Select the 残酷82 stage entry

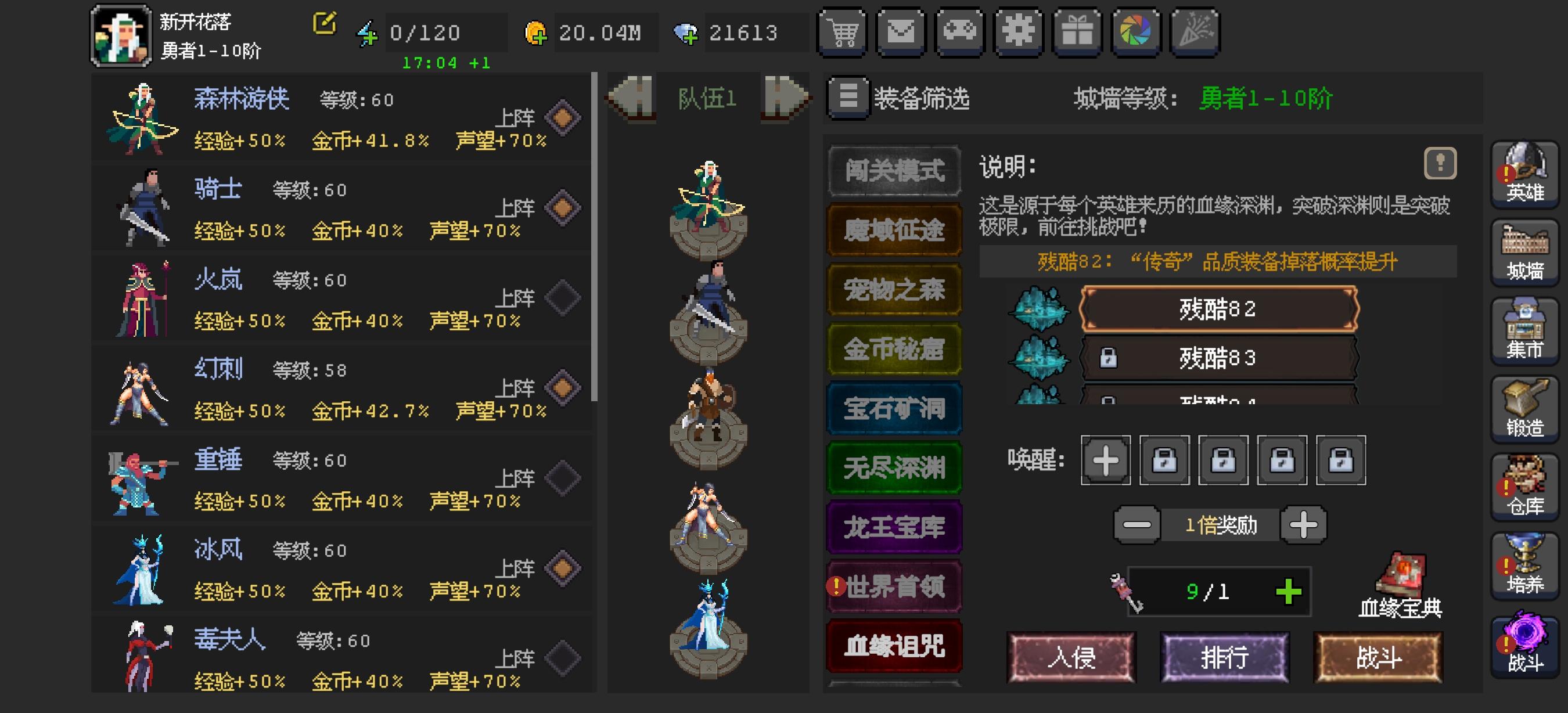pyautogui.click(x=1218, y=309)
